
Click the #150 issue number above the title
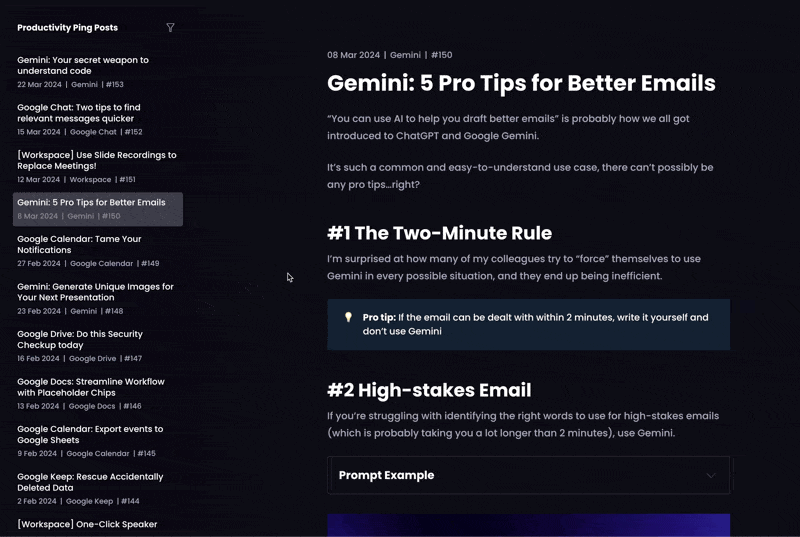tap(441, 55)
